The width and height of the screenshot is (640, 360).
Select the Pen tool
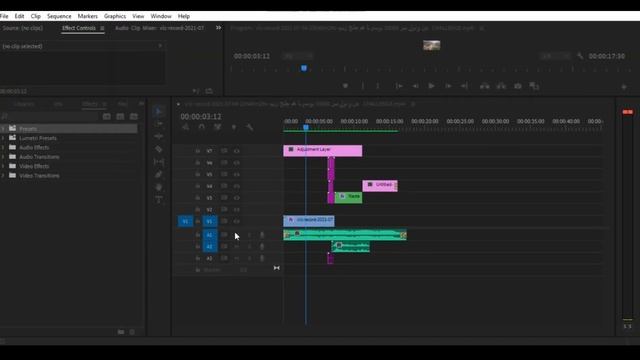(x=159, y=174)
